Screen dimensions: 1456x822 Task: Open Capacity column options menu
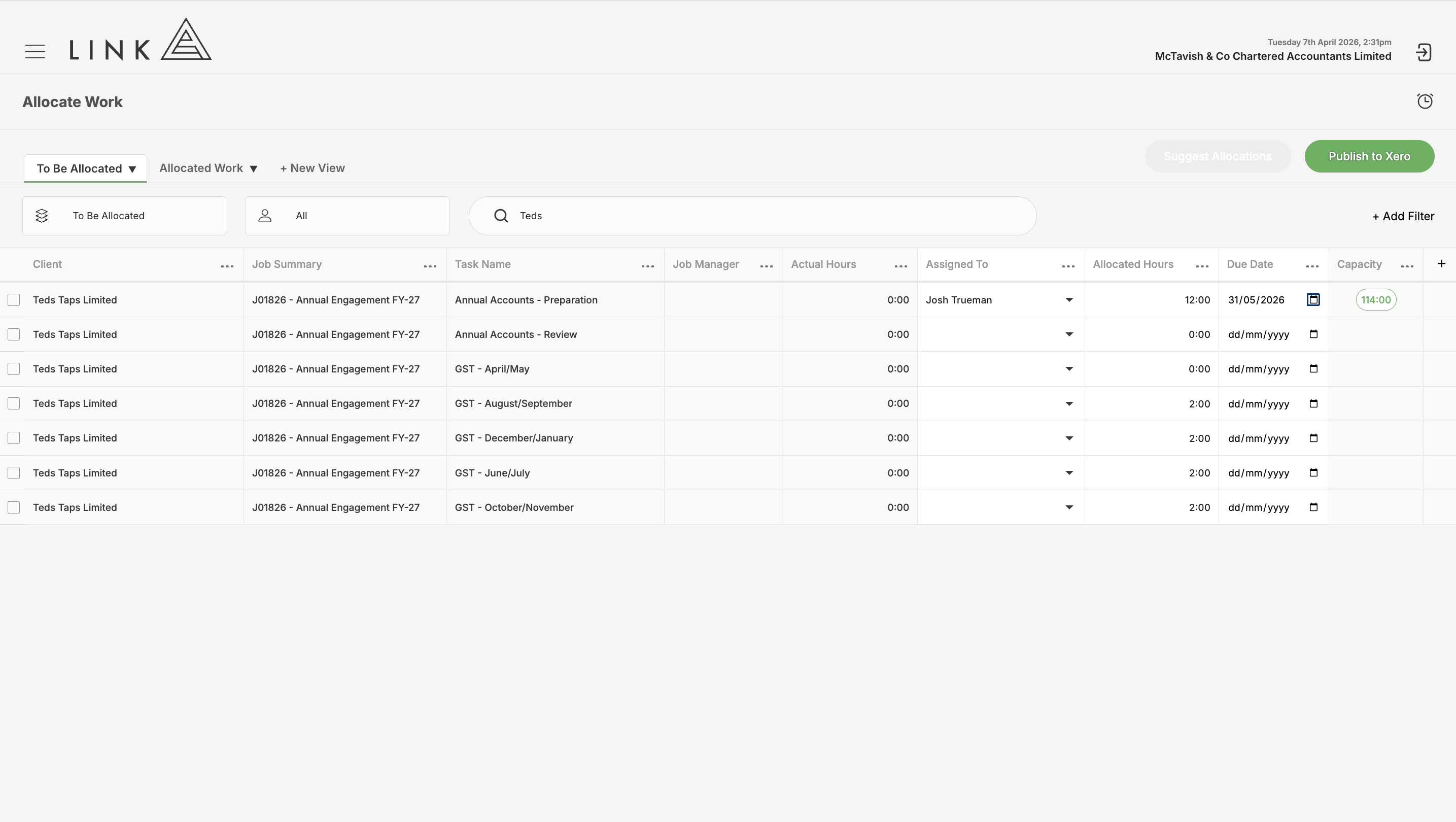tap(1407, 266)
